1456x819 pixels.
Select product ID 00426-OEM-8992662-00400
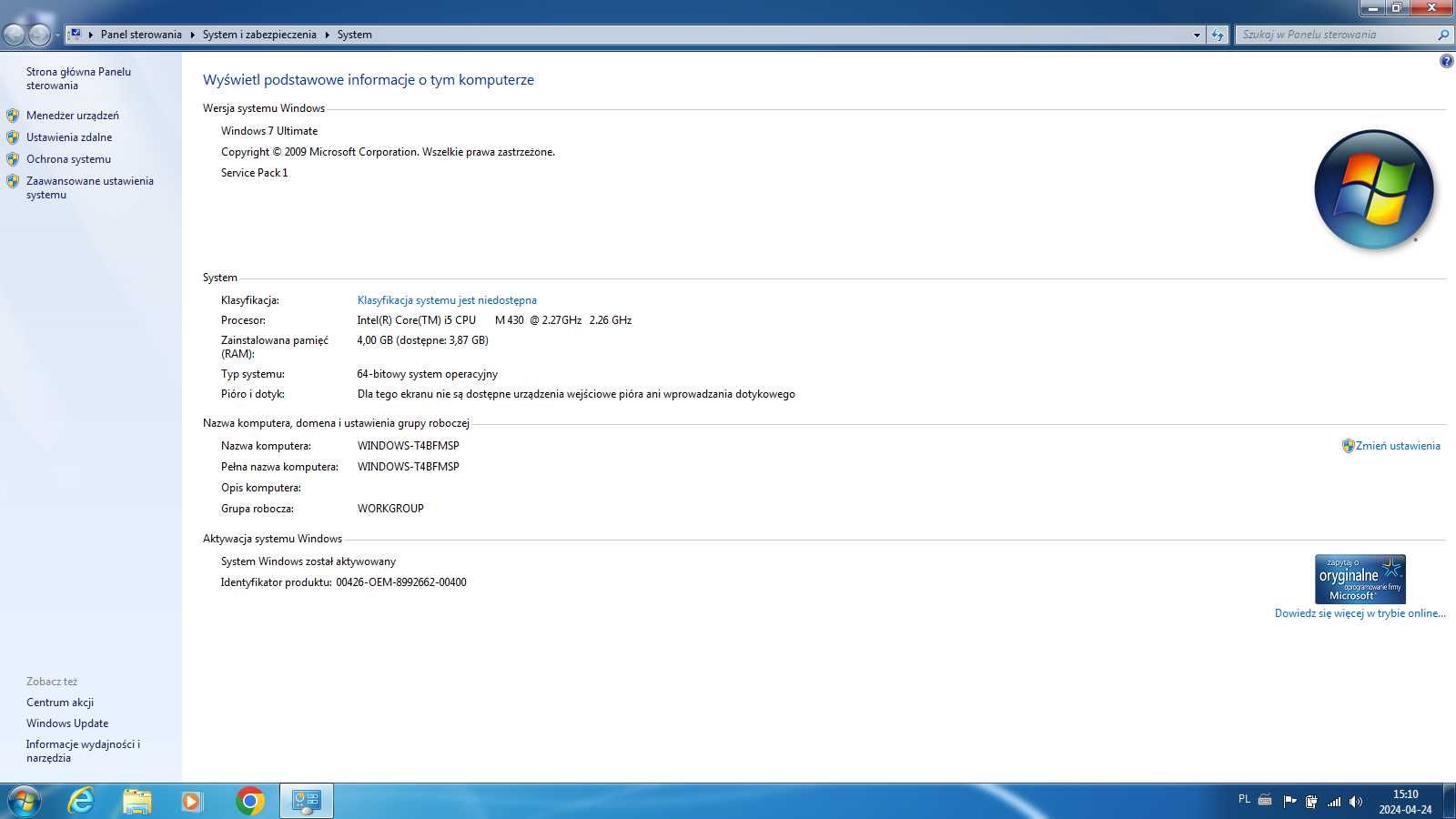coord(401,582)
